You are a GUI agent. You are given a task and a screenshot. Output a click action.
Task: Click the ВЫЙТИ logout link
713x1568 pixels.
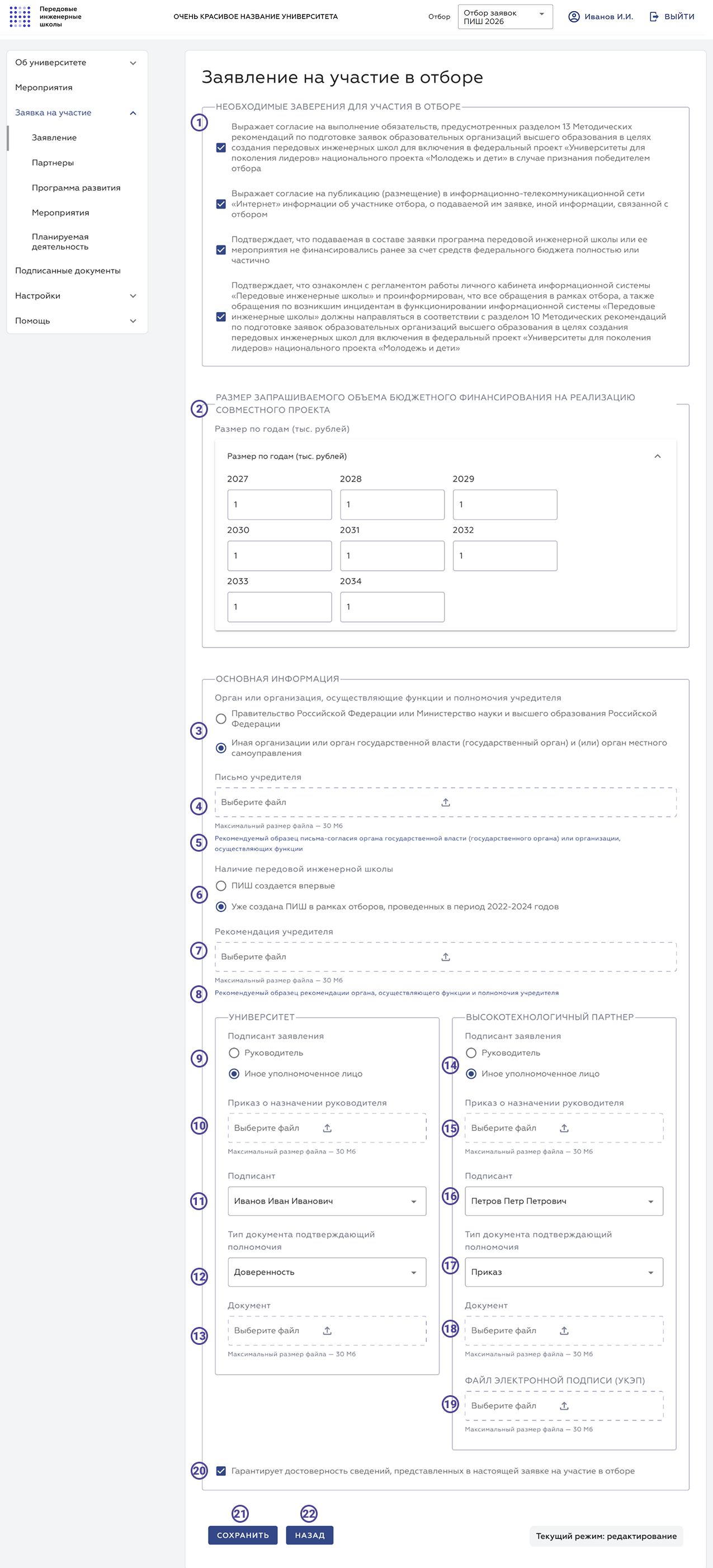[672, 17]
